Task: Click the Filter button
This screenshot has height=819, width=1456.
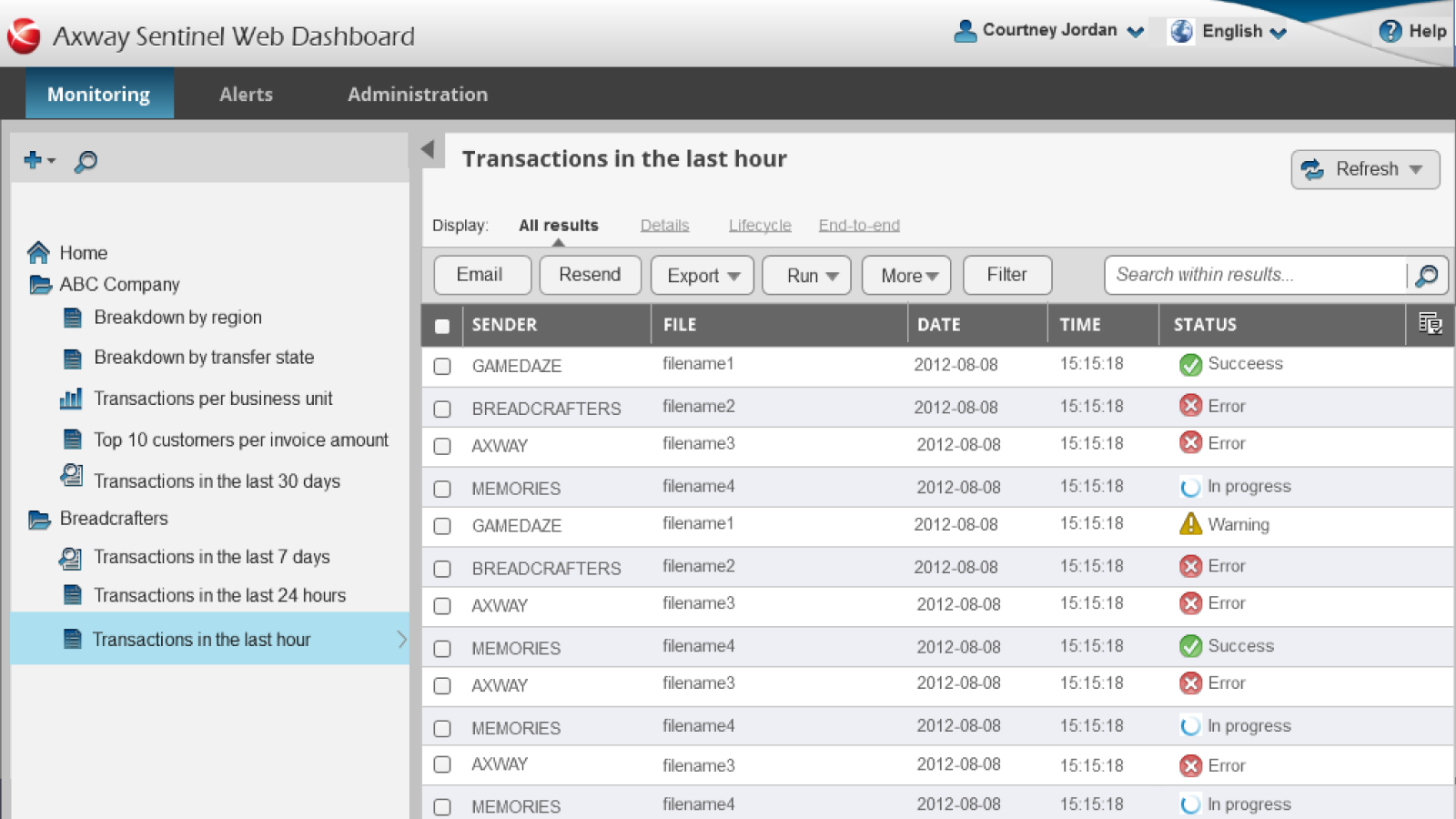Action: (x=1007, y=275)
